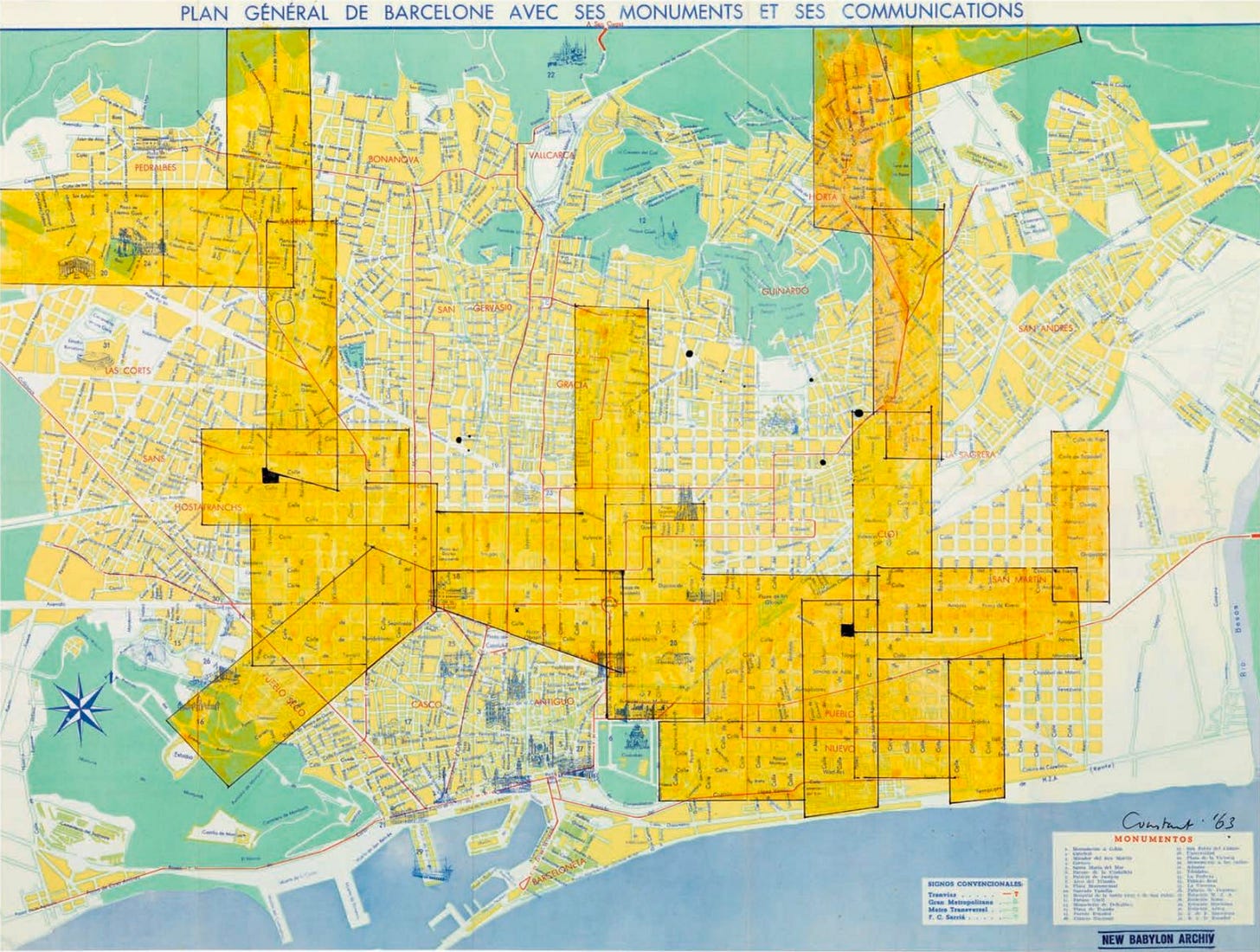
Task: Click the black square marker in Pueblo Nuevo
Action: tap(848, 629)
